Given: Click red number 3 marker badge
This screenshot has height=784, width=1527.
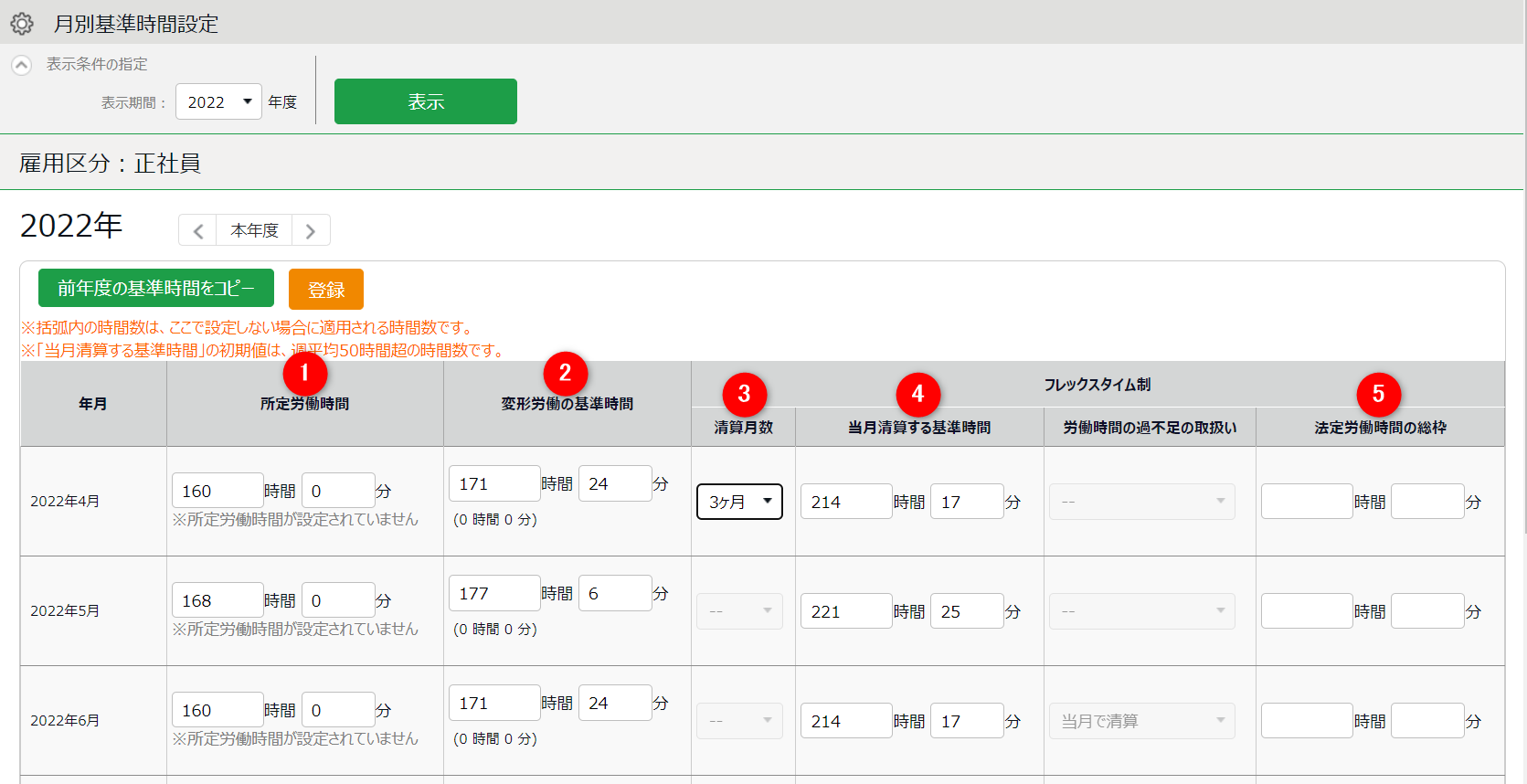Looking at the screenshot, I should 744,395.
